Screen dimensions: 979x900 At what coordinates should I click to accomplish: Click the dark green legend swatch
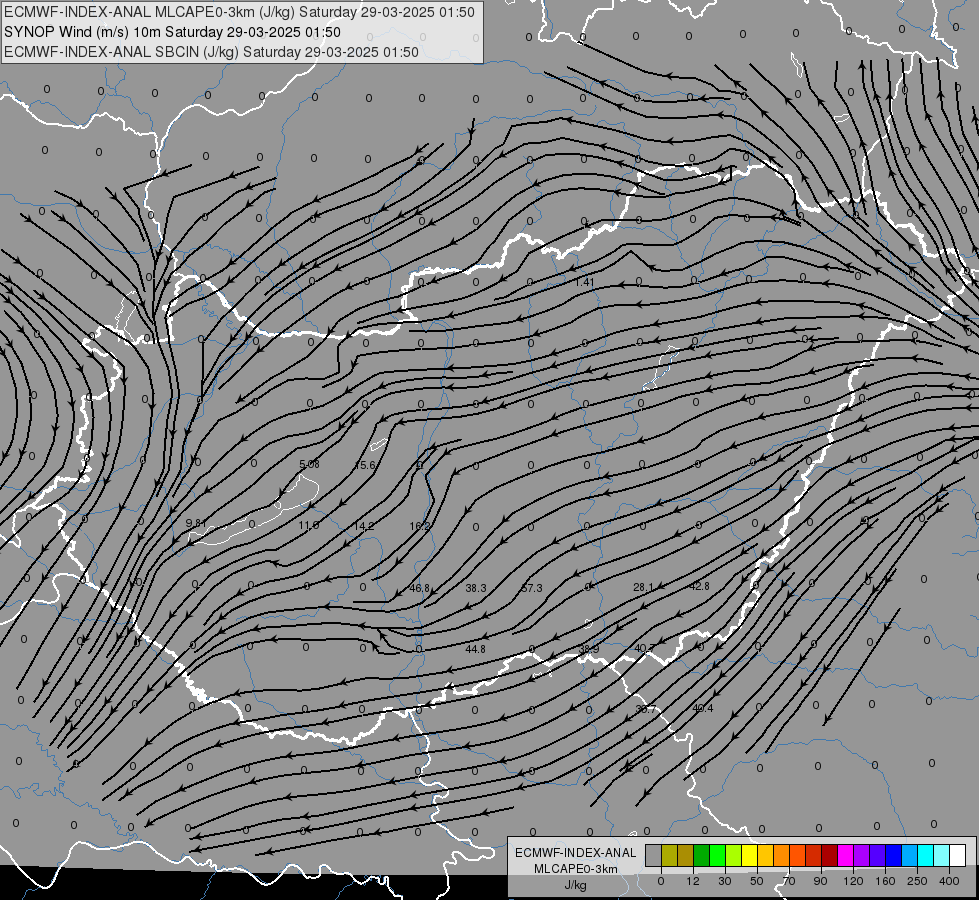click(702, 855)
